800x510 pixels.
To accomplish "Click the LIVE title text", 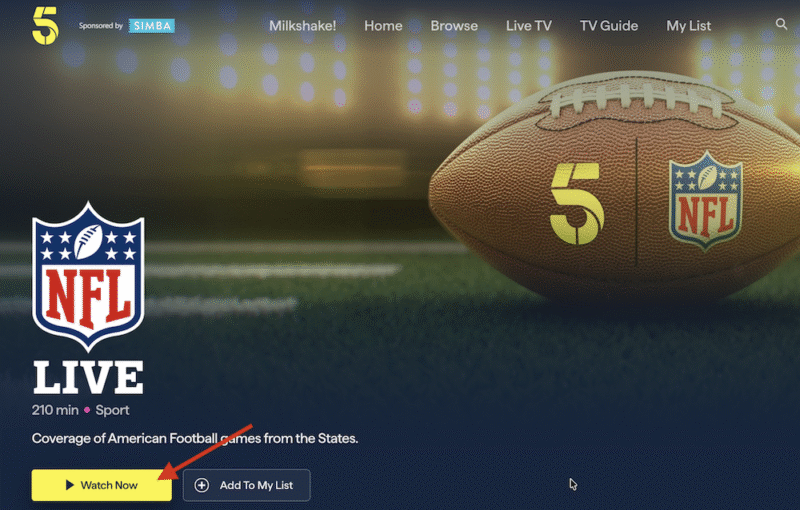I will click(x=88, y=378).
